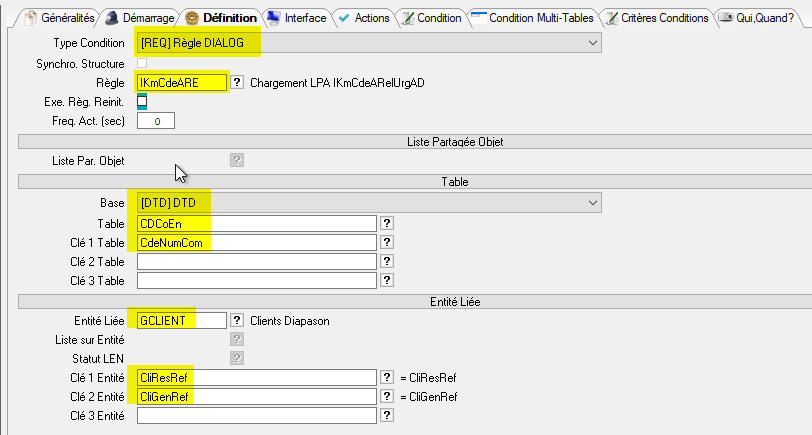Click the question mark for Clé 3 Entité
812x435 pixels.
click(387, 415)
